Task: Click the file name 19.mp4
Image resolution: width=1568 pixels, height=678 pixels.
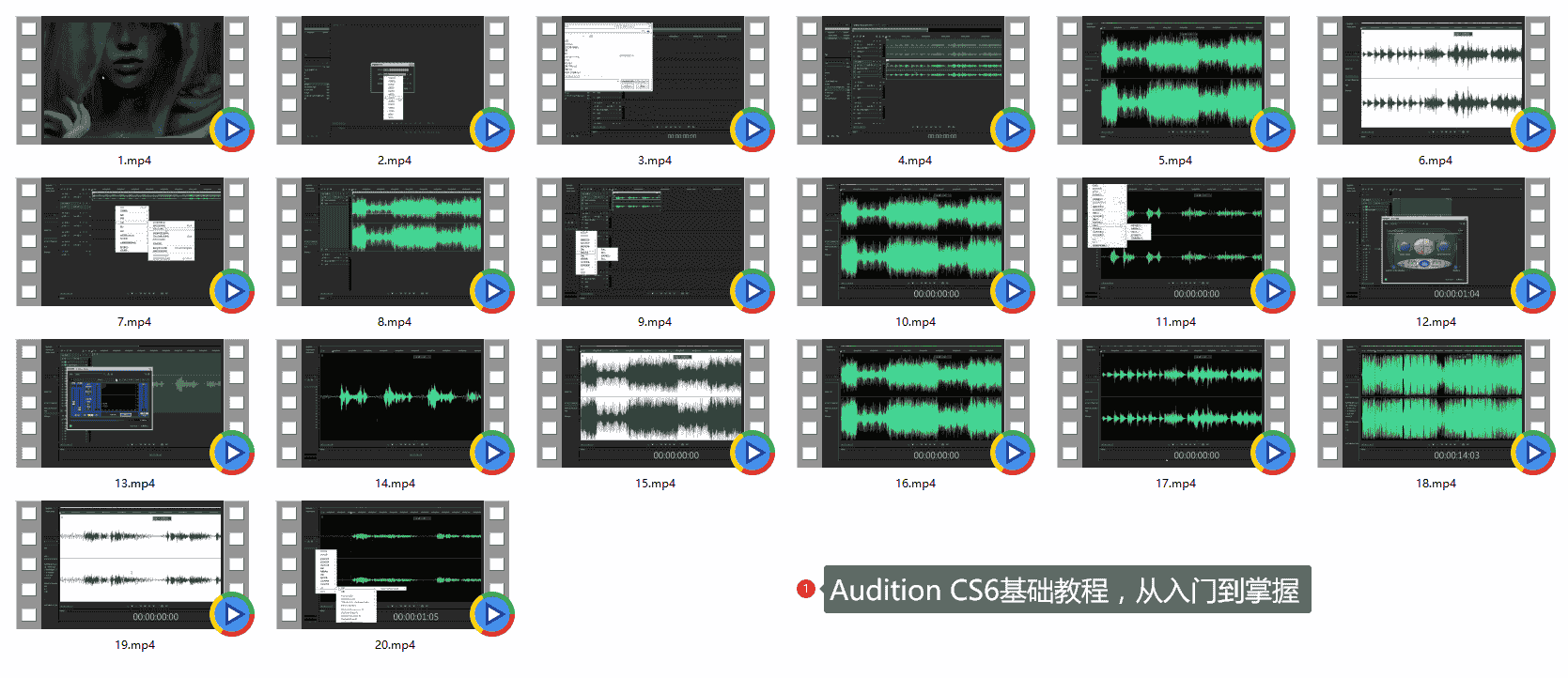Action: tap(134, 645)
